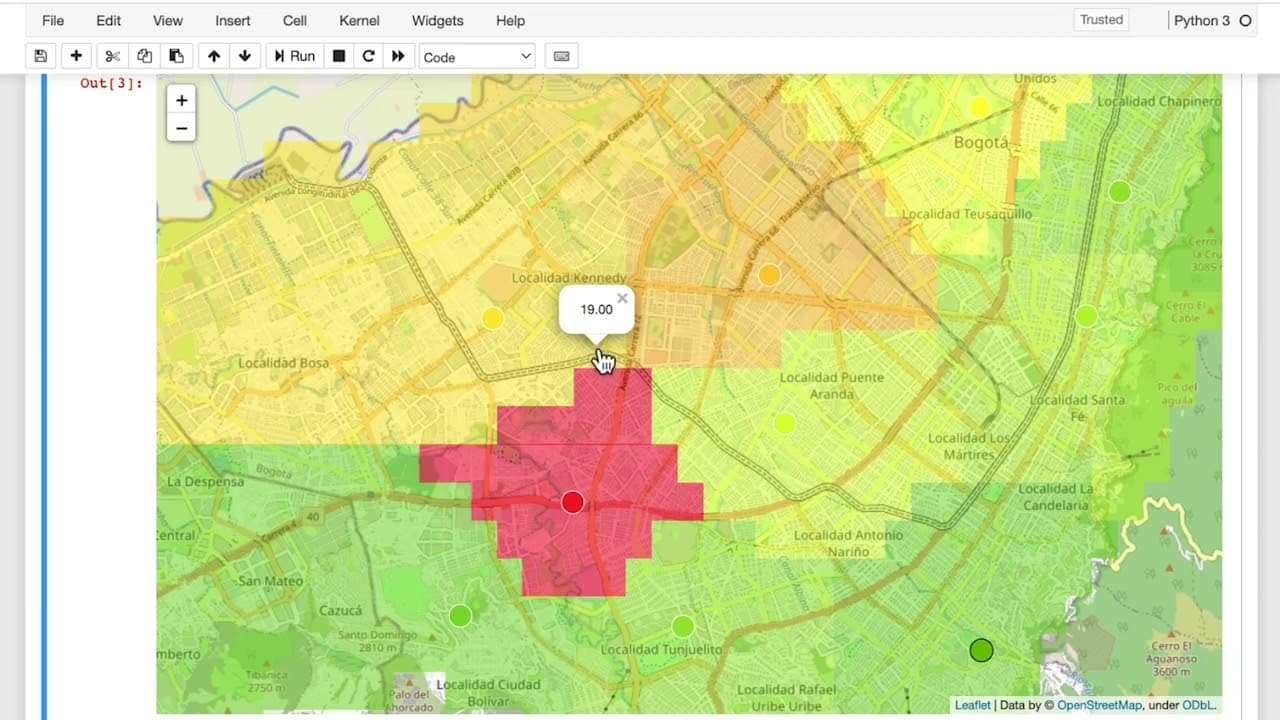The width and height of the screenshot is (1280, 720).
Task: Click the La Despensa map label
Action: tap(205, 482)
